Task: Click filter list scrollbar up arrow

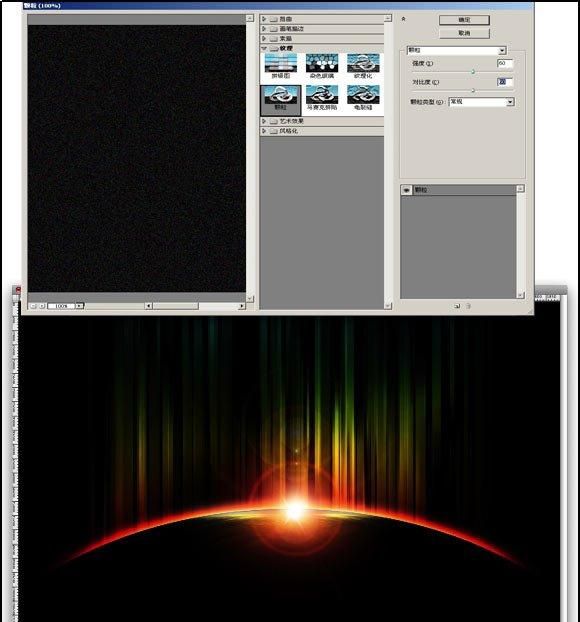Action: 388,18
